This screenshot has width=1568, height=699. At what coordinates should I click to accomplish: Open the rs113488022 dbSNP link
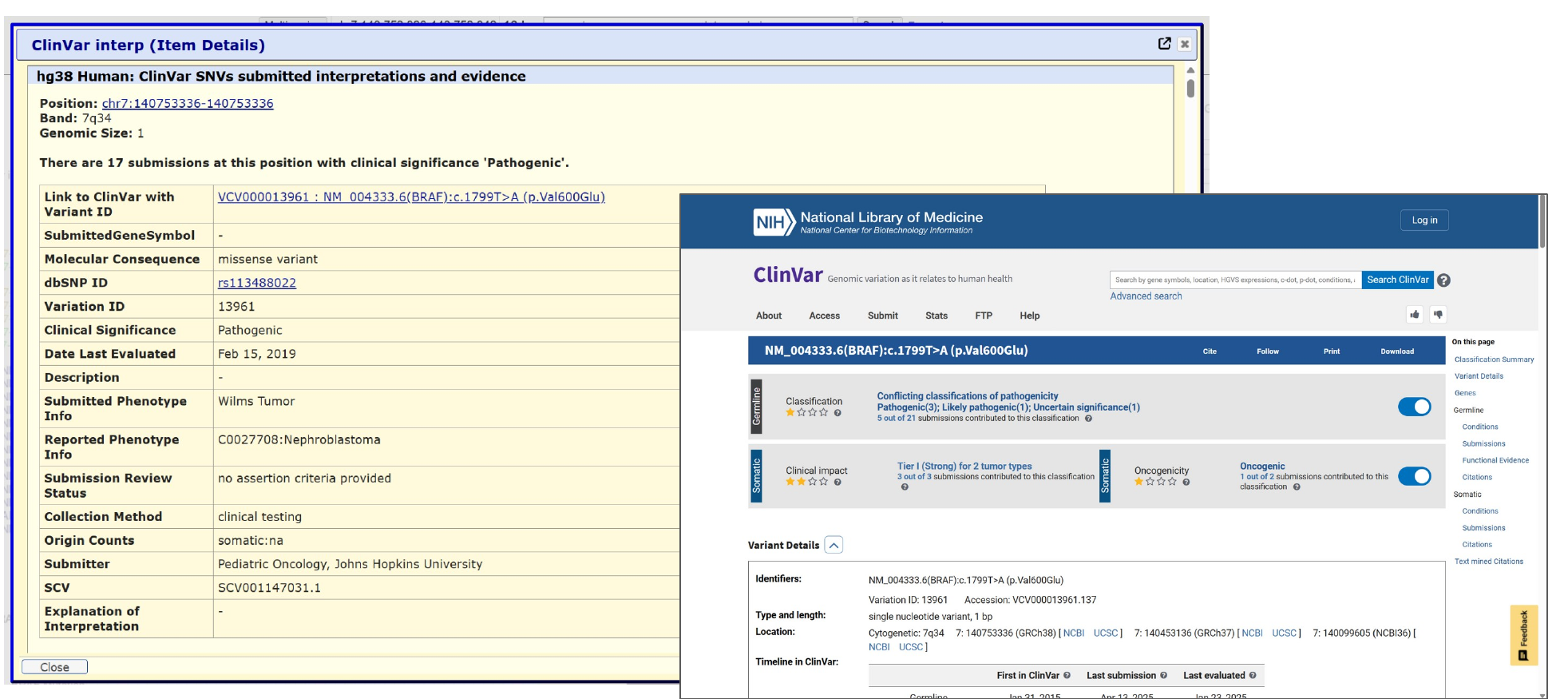point(257,283)
